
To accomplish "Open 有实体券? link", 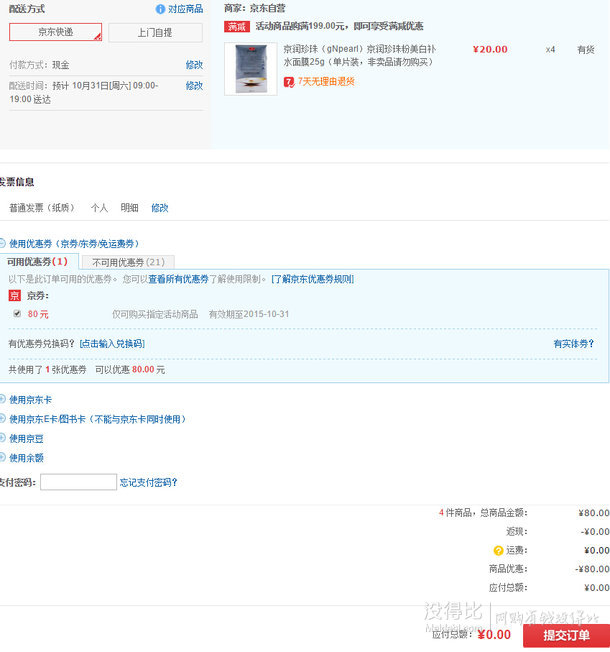I will point(574,343).
